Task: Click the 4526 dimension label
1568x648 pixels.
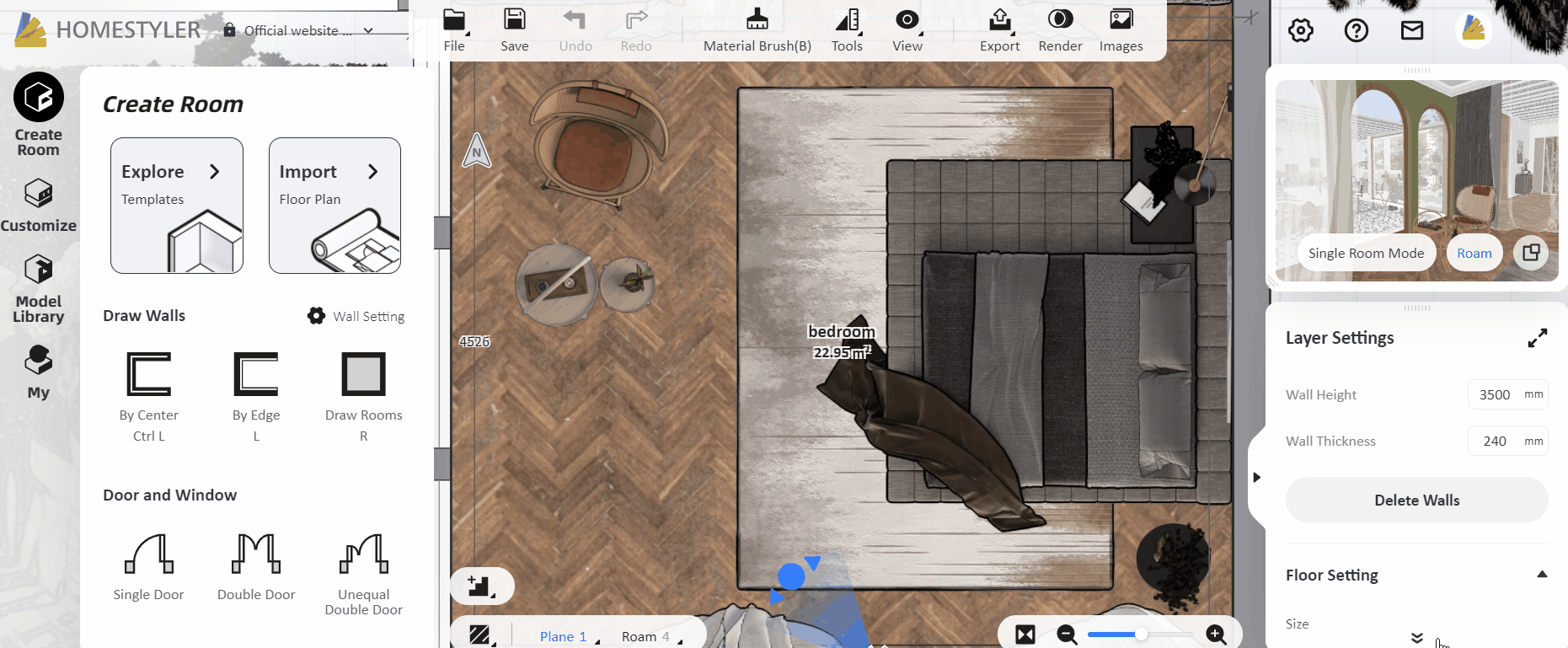Action: pos(474,341)
